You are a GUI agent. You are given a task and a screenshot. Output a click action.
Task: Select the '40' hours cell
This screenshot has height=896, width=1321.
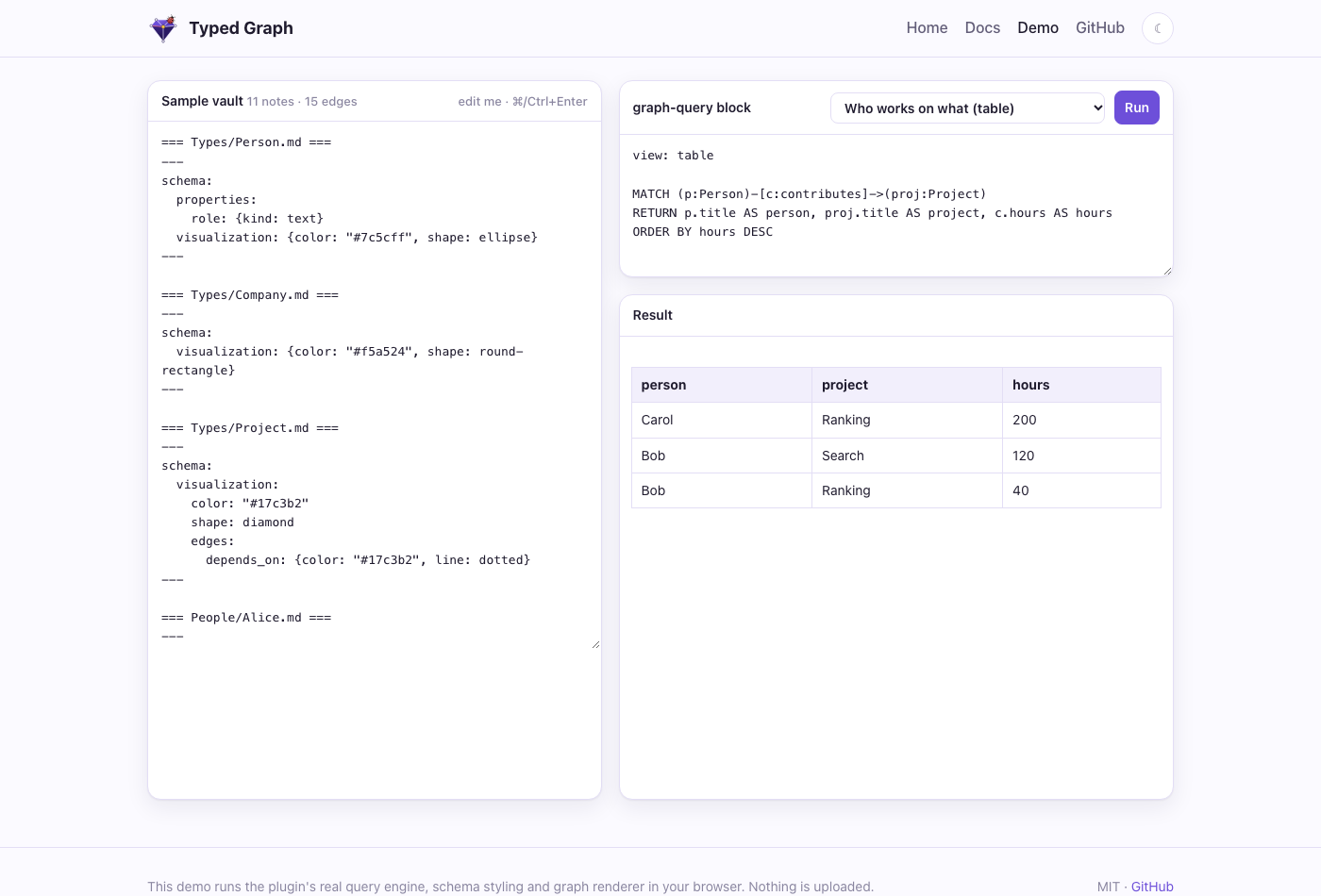(x=1081, y=490)
